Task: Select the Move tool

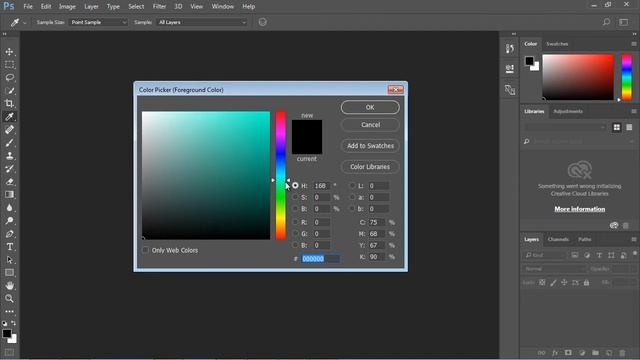Action: [9, 52]
